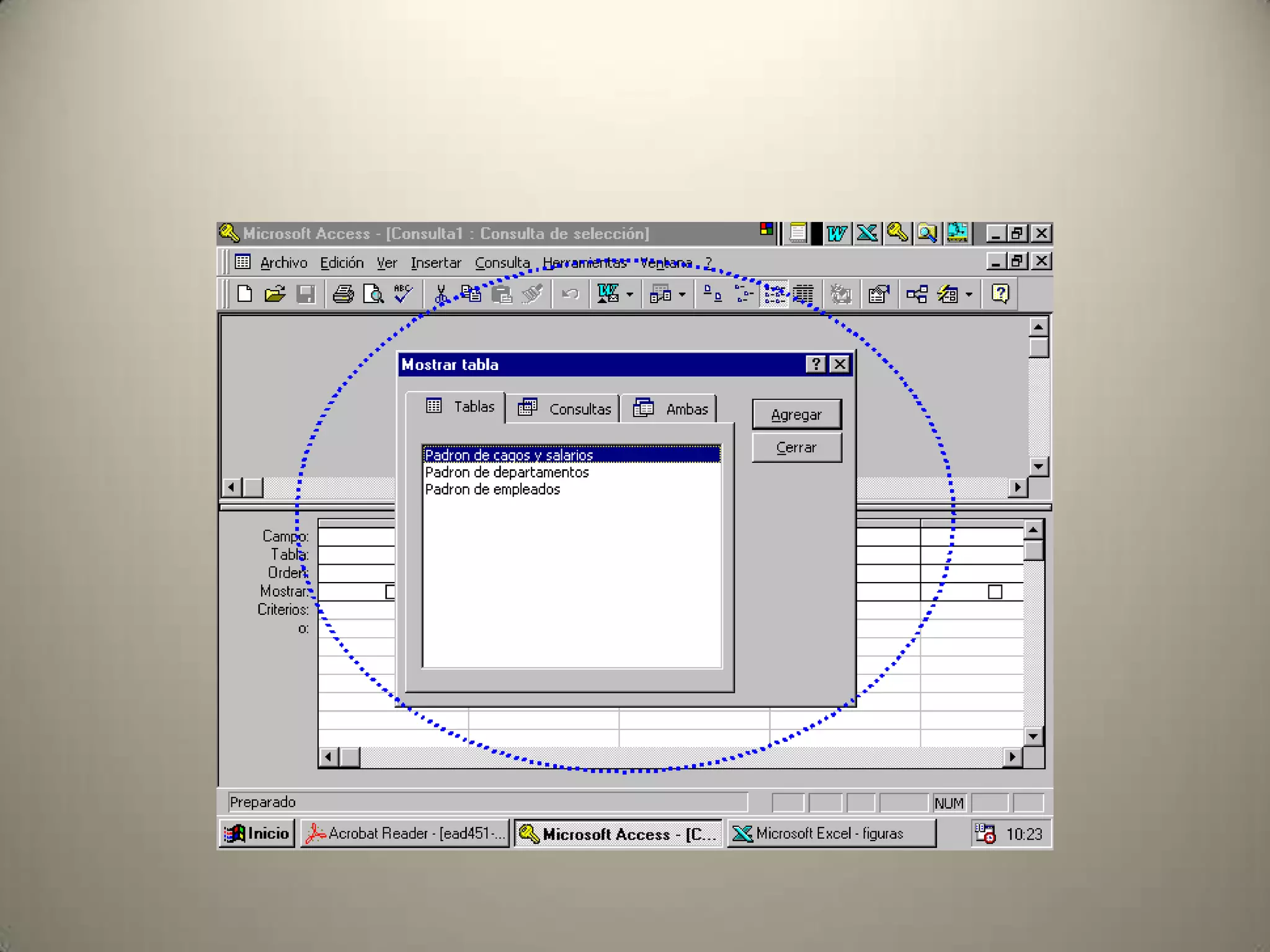
Task: Click the Paste clipboard icon
Action: tap(502, 294)
